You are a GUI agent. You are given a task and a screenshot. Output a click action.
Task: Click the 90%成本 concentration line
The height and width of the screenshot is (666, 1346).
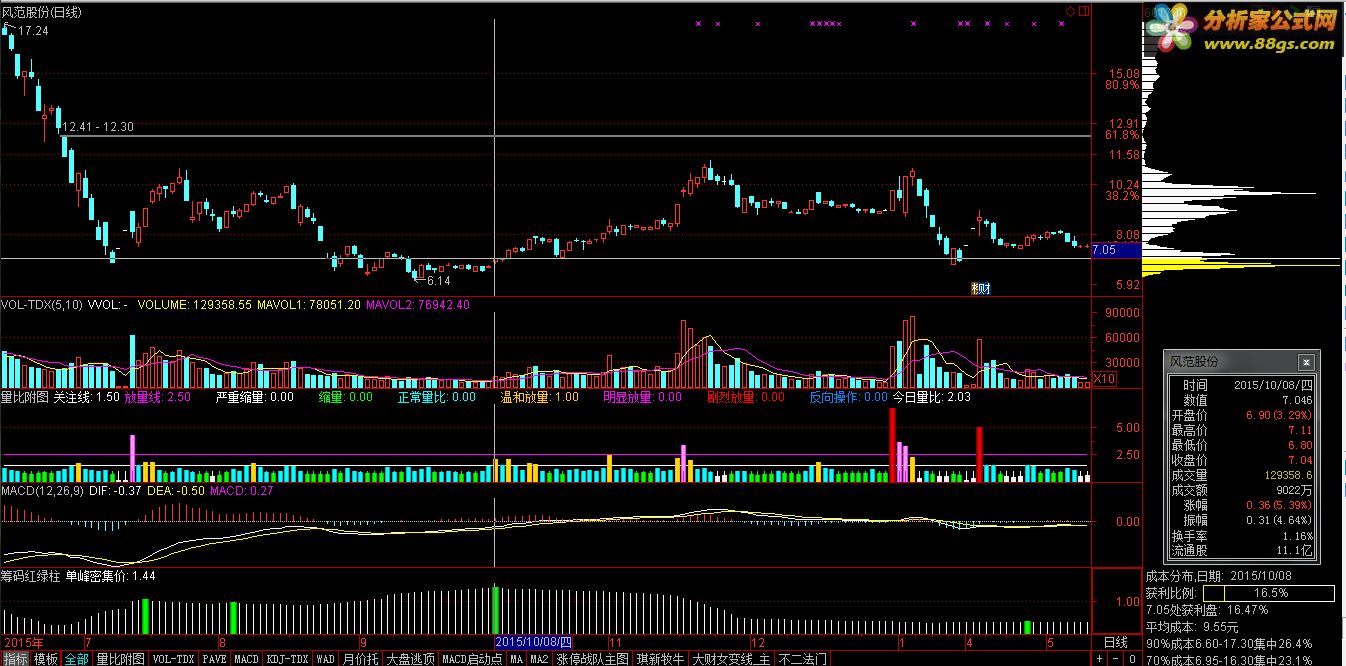(x=1229, y=644)
